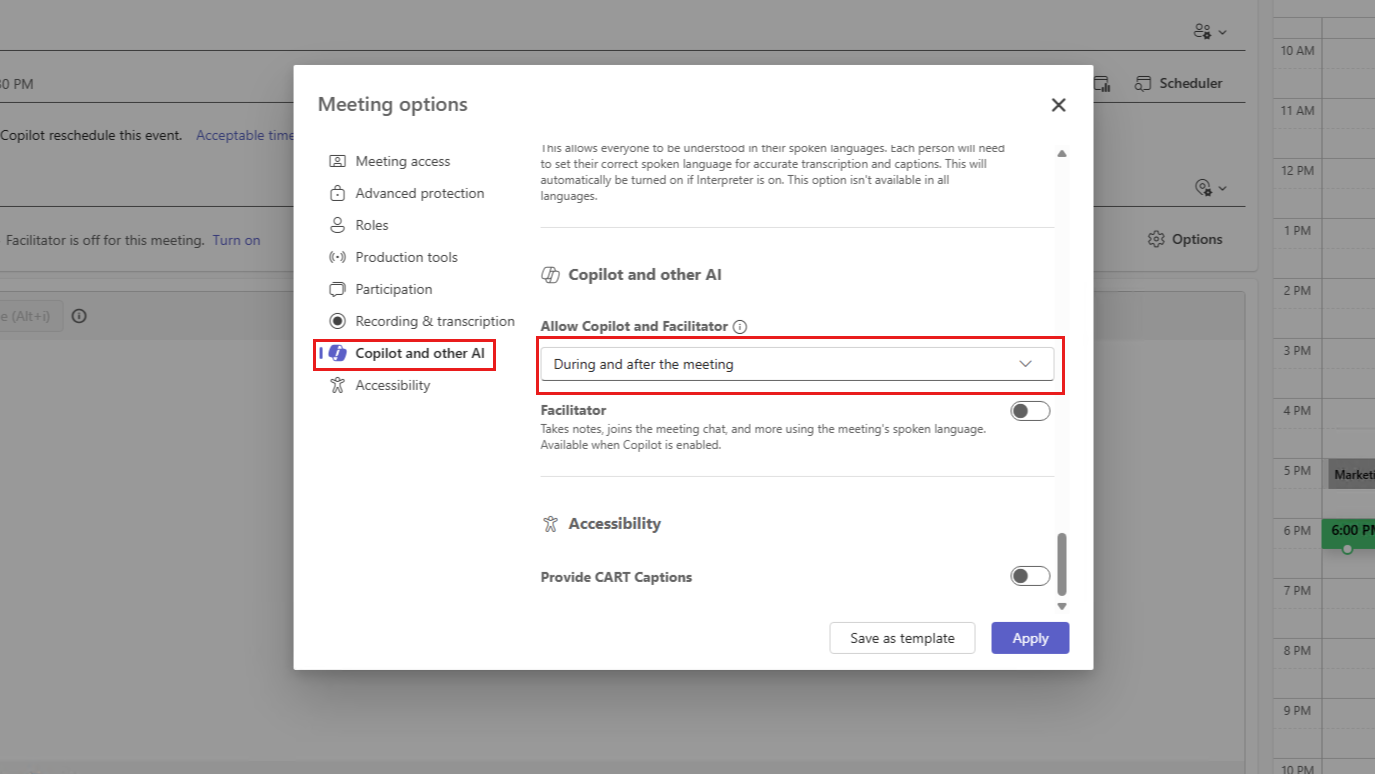Image resolution: width=1375 pixels, height=774 pixels.
Task: Select Roles in the sidebar
Action: 372,225
